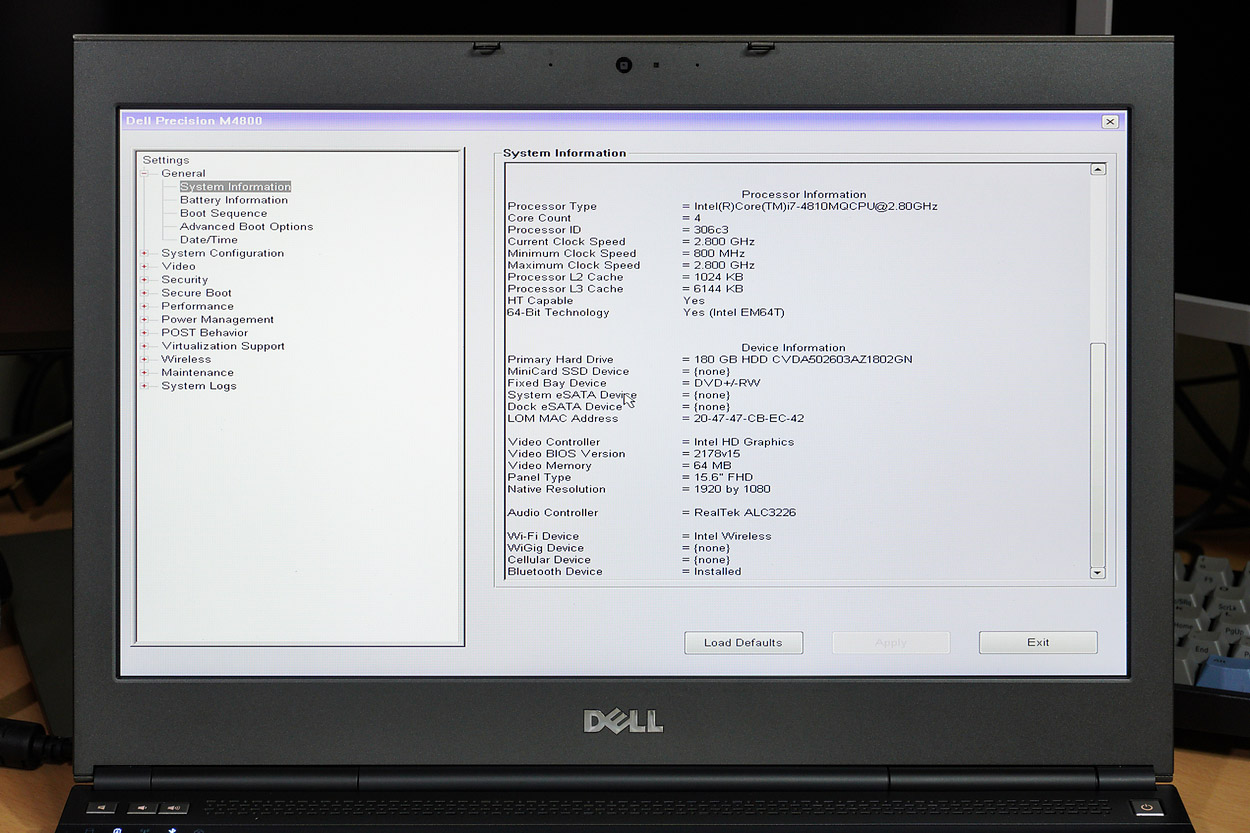The width and height of the screenshot is (1250, 833).
Task: Select System Configuration label
Action: coord(223,253)
